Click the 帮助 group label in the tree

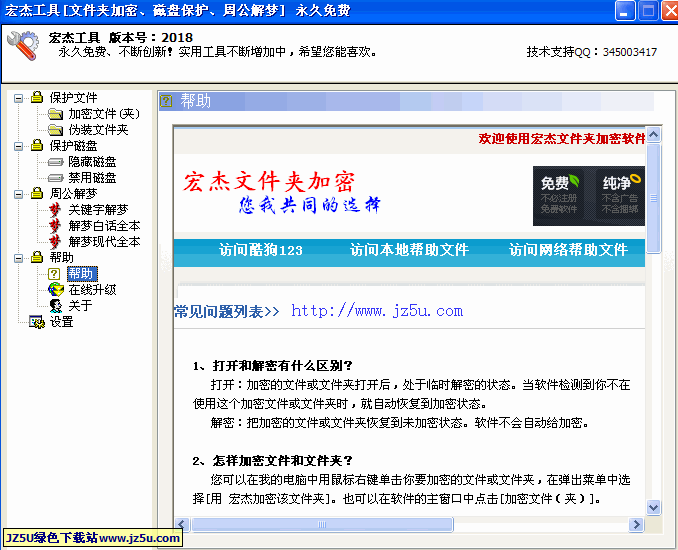point(61,258)
